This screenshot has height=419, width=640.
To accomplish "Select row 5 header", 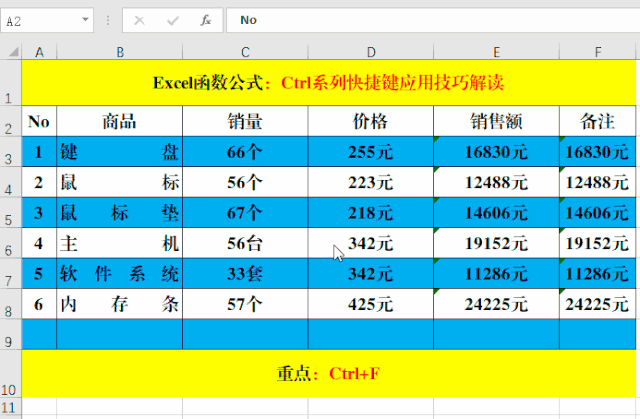I will [x=10, y=213].
